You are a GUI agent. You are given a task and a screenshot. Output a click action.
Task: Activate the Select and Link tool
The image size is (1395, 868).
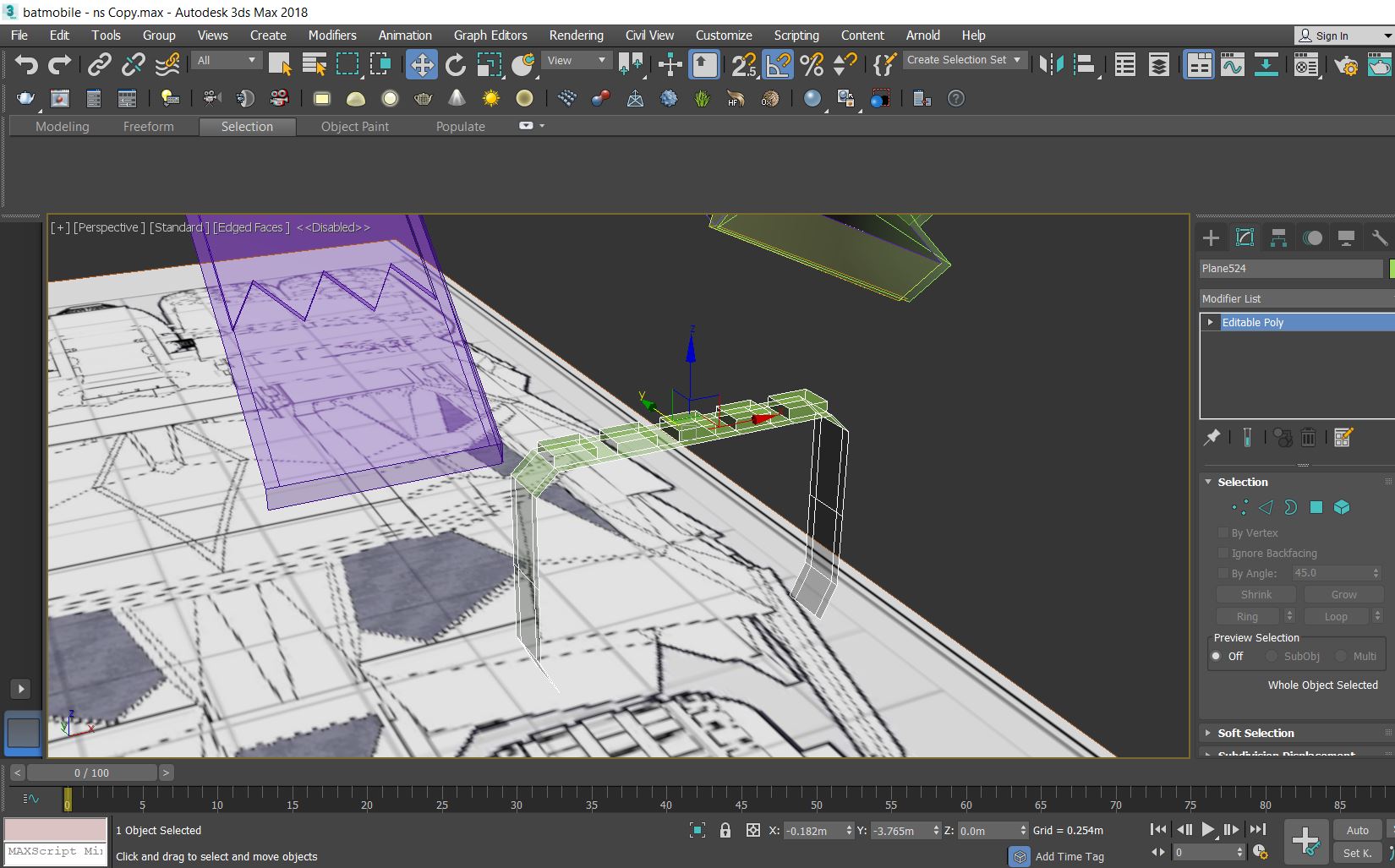coord(100,64)
